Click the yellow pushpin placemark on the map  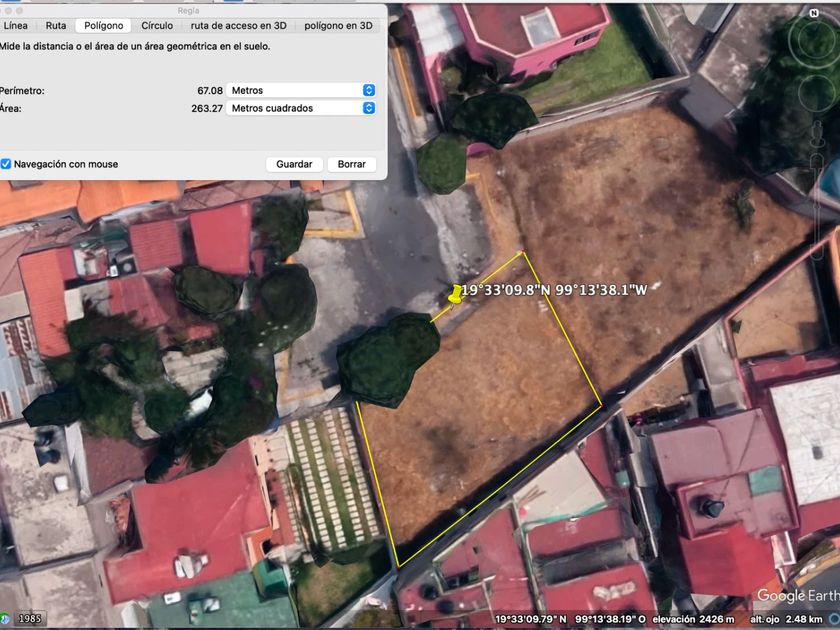[455, 294]
